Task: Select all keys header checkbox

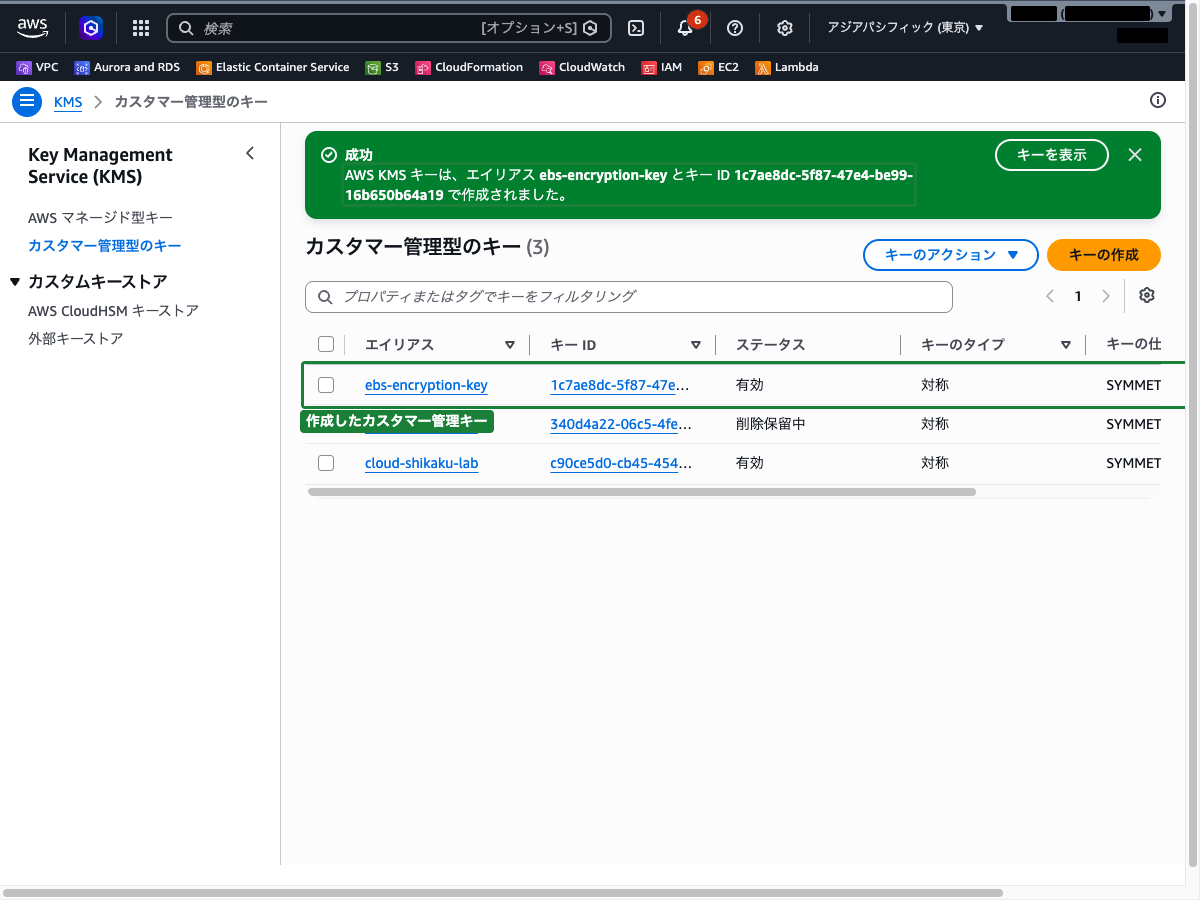Action: [326, 344]
